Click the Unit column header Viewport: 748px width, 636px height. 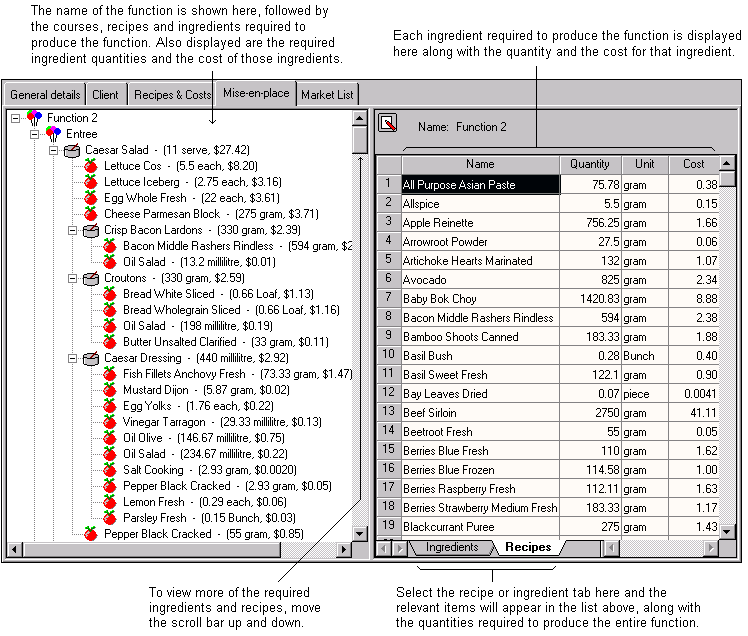[x=645, y=165]
